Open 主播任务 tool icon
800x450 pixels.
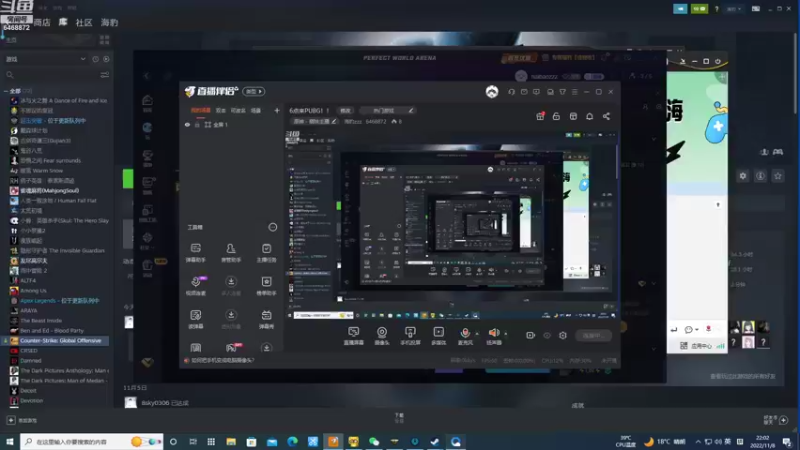coord(266,253)
